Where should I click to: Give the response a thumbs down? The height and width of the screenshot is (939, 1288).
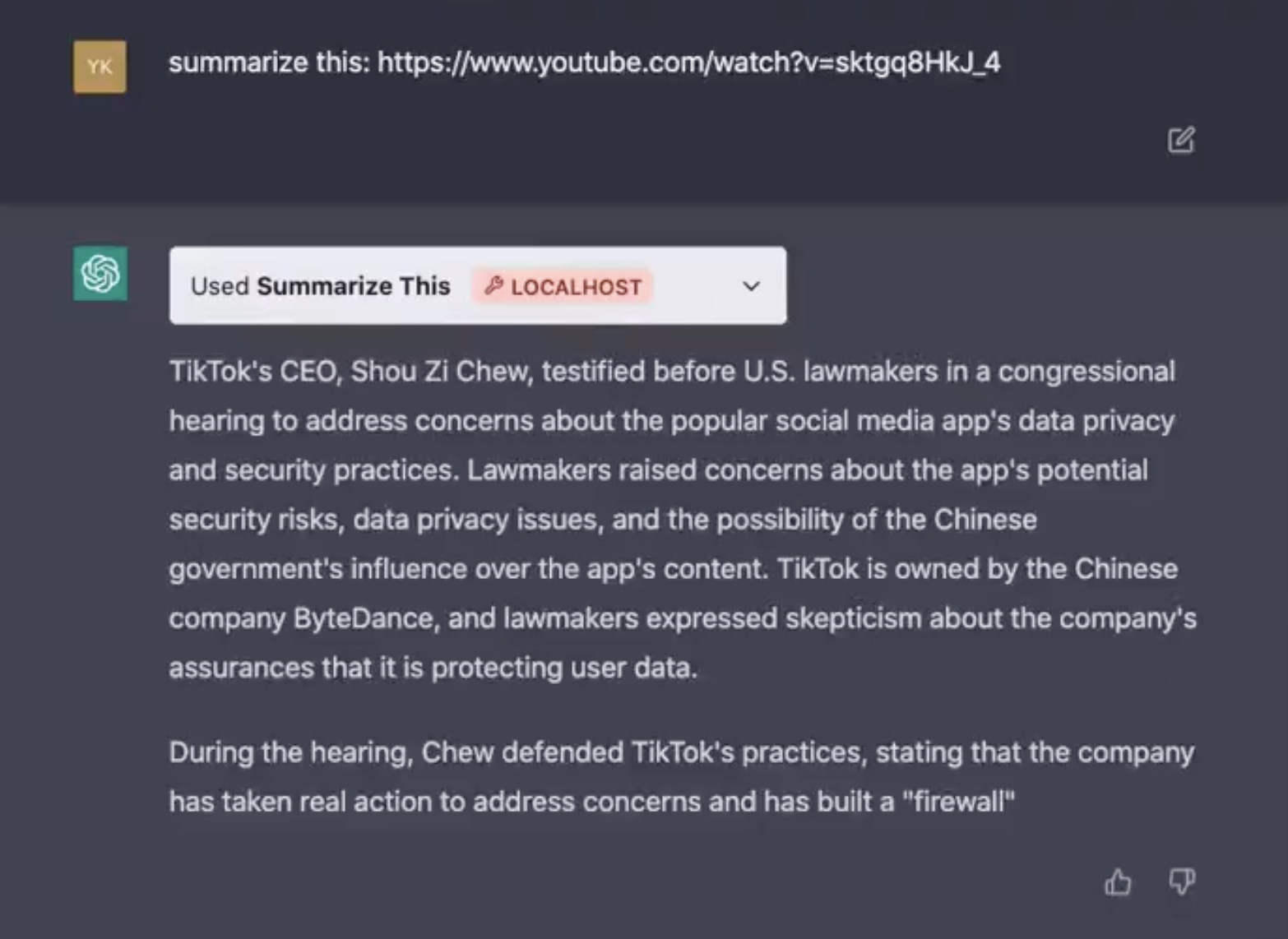tap(1182, 882)
